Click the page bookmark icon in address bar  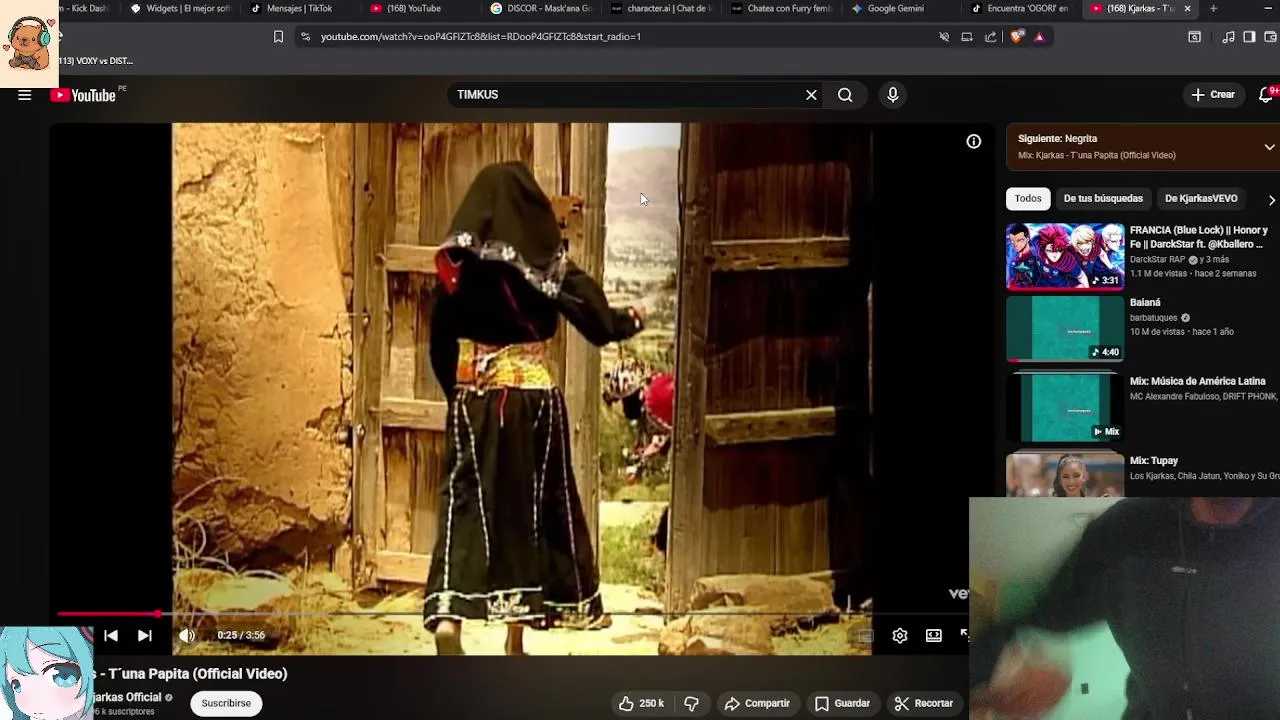(278, 37)
